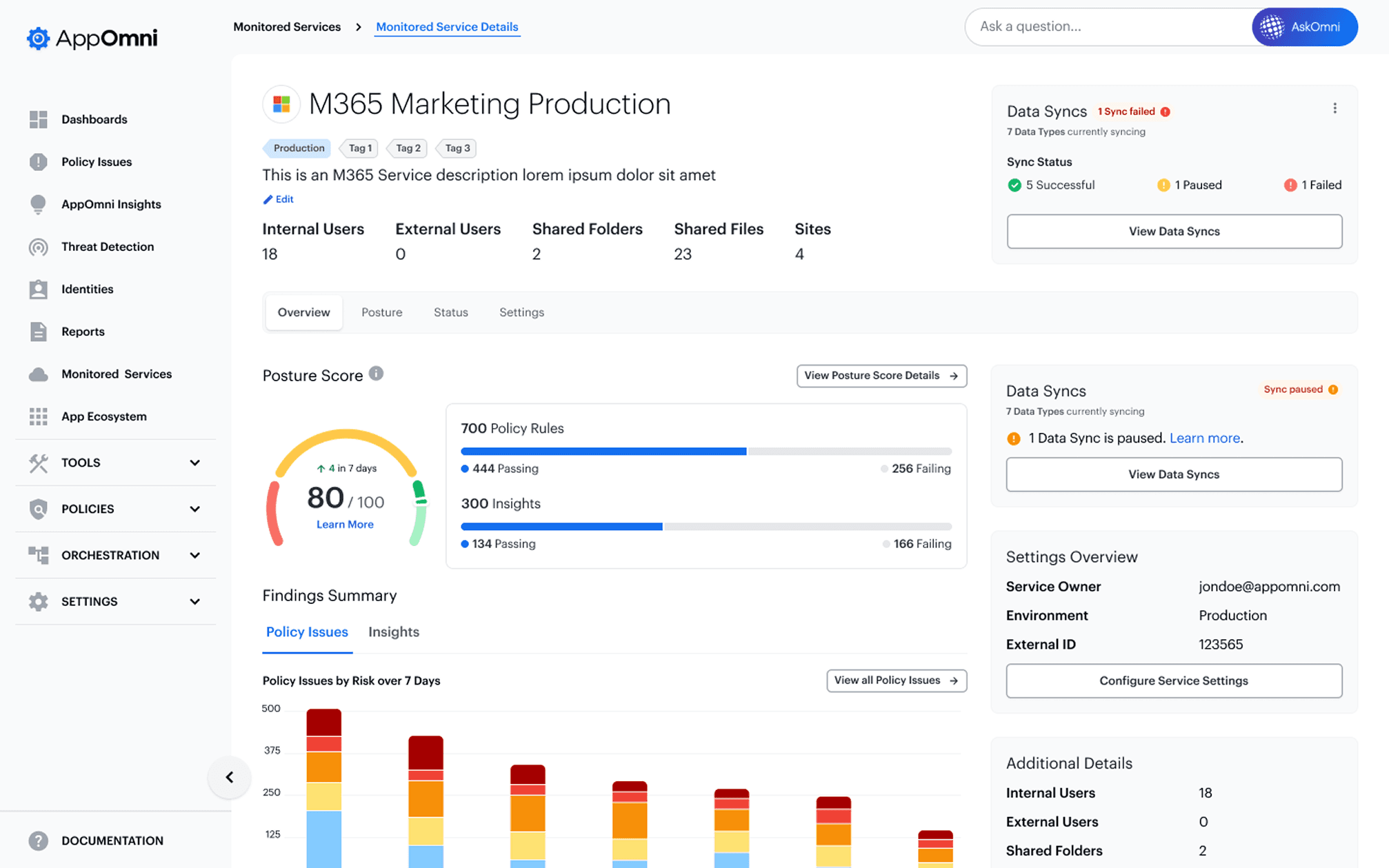The width and height of the screenshot is (1389, 868).
Task: Click the Monitored Services cloud icon
Action: (x=39, y=374)
